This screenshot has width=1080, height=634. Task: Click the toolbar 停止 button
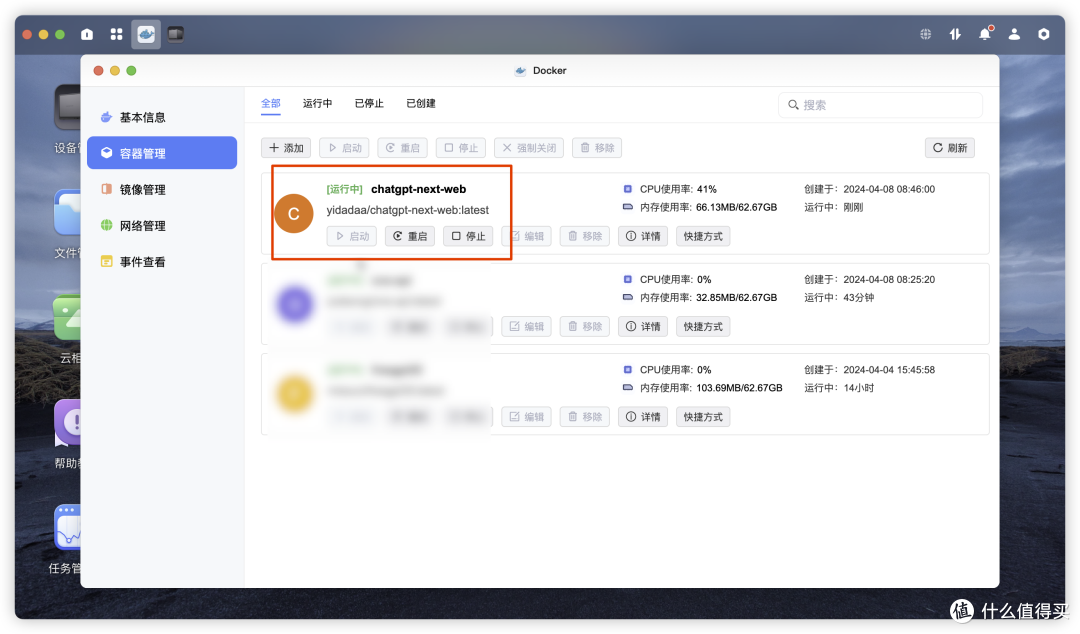[x=461, y=147]
